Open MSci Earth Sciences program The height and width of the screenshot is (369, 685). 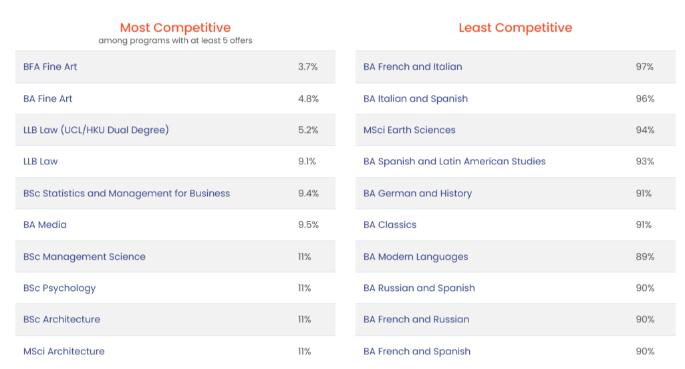(409, 130)
